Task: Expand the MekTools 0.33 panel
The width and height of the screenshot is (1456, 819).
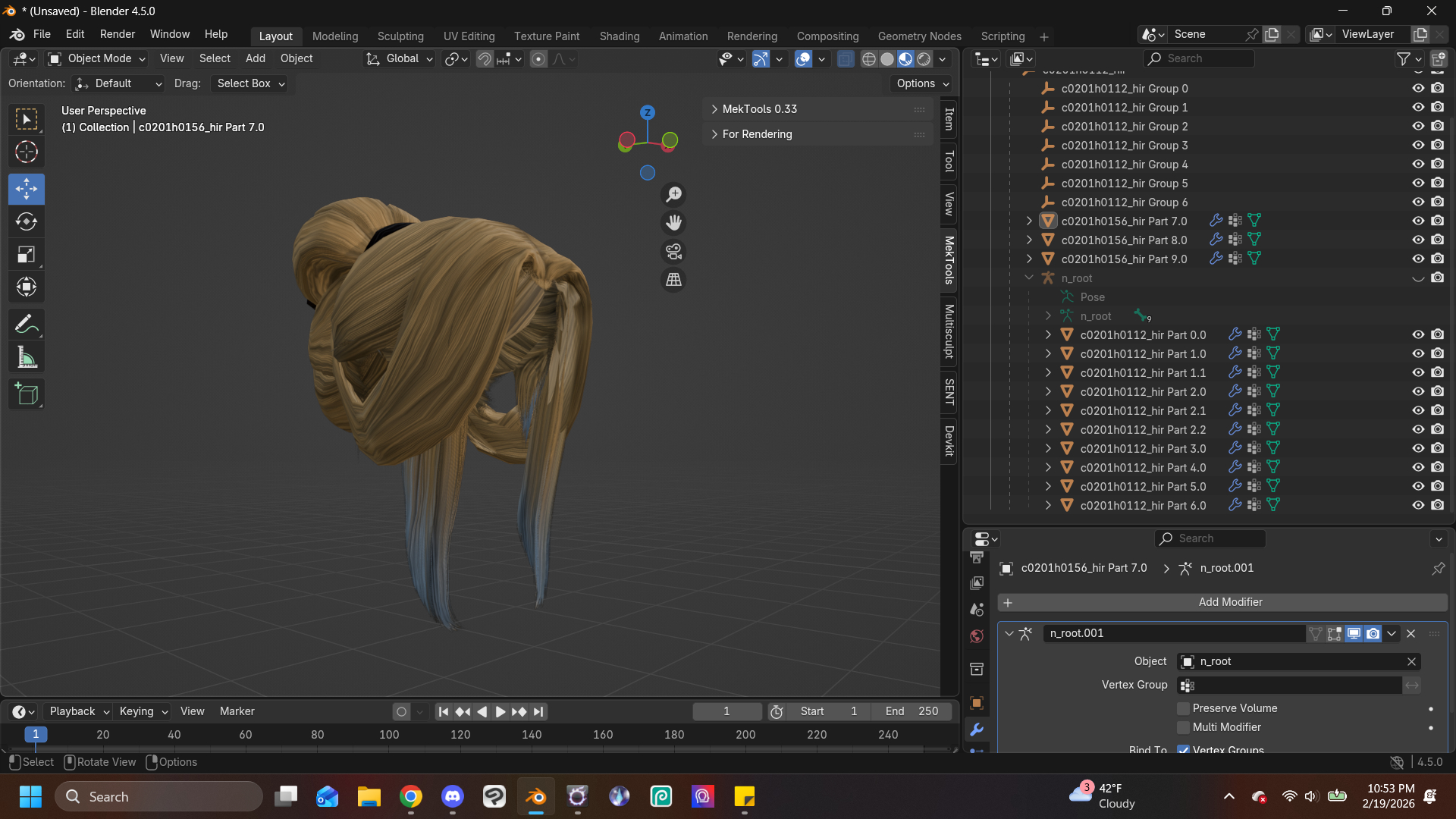Action: tap(759, 109)
